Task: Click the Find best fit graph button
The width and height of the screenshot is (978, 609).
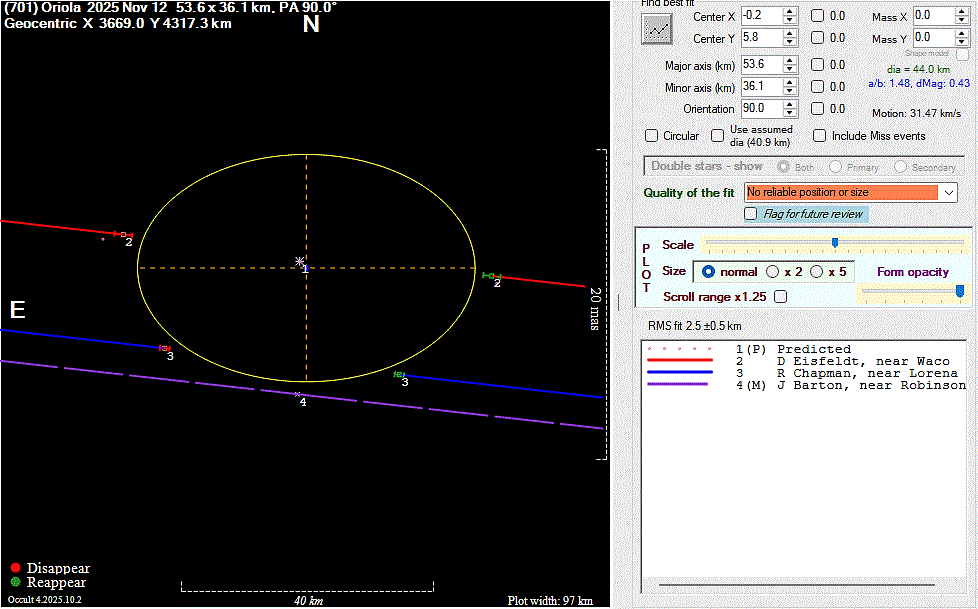Action: pos(657,29)
